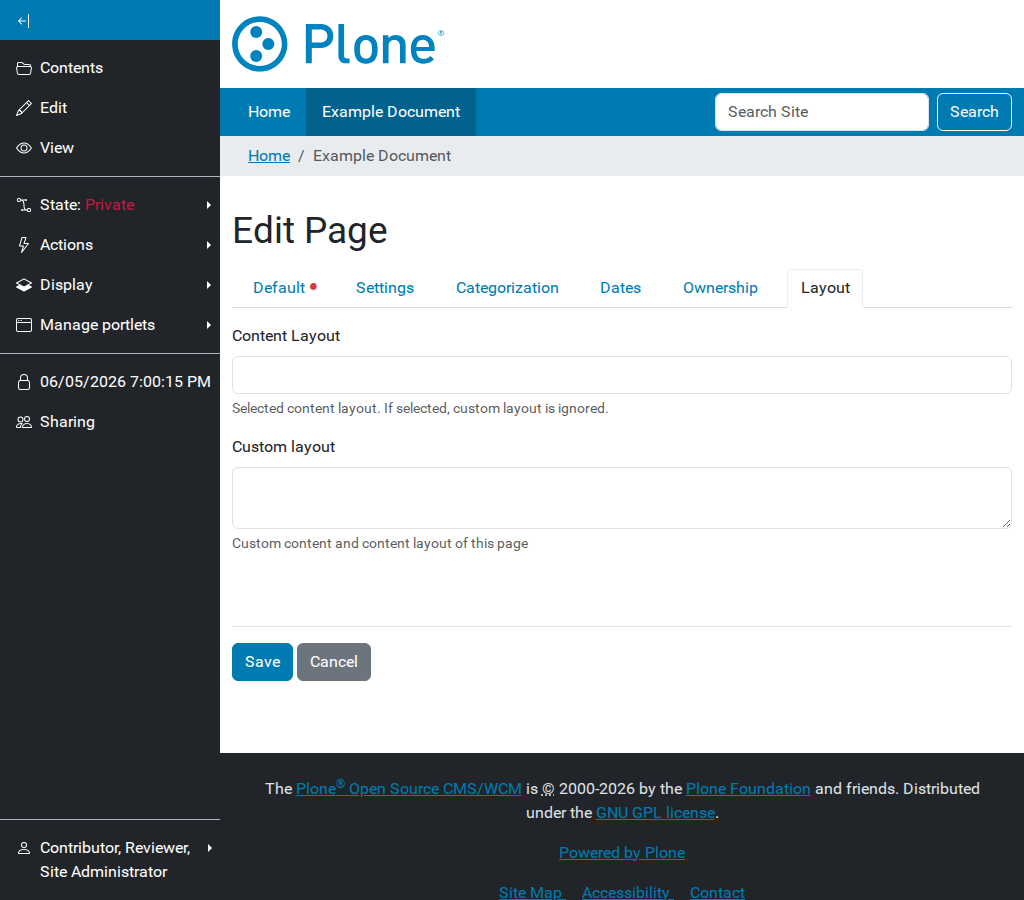Viewport: 1024px width, 900px height.
Task: Click the Plone logo
Action: pos(338,44)
